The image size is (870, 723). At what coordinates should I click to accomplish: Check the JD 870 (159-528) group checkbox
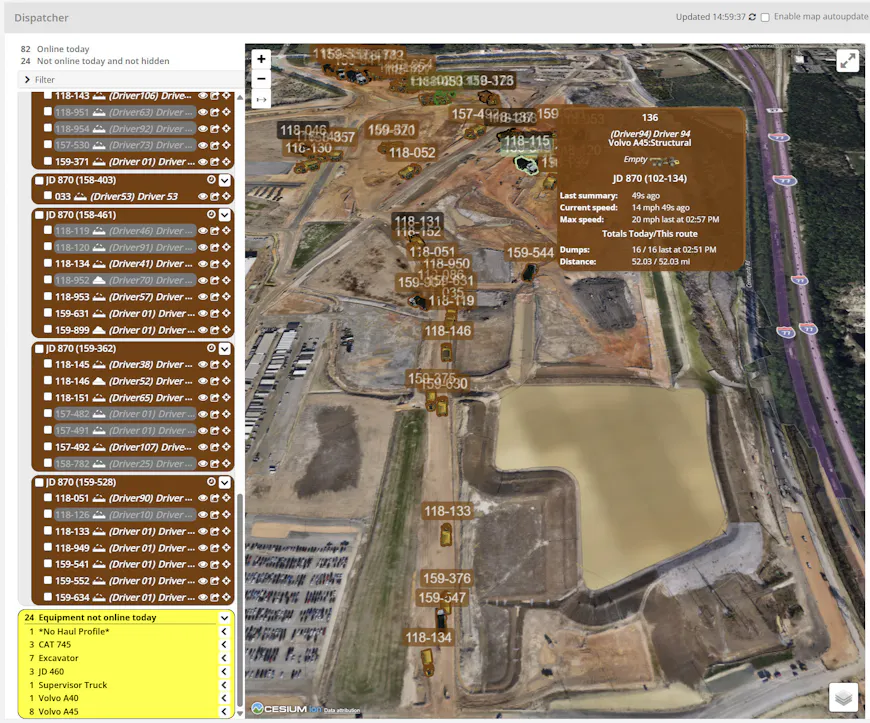click(x=39, y=482)
